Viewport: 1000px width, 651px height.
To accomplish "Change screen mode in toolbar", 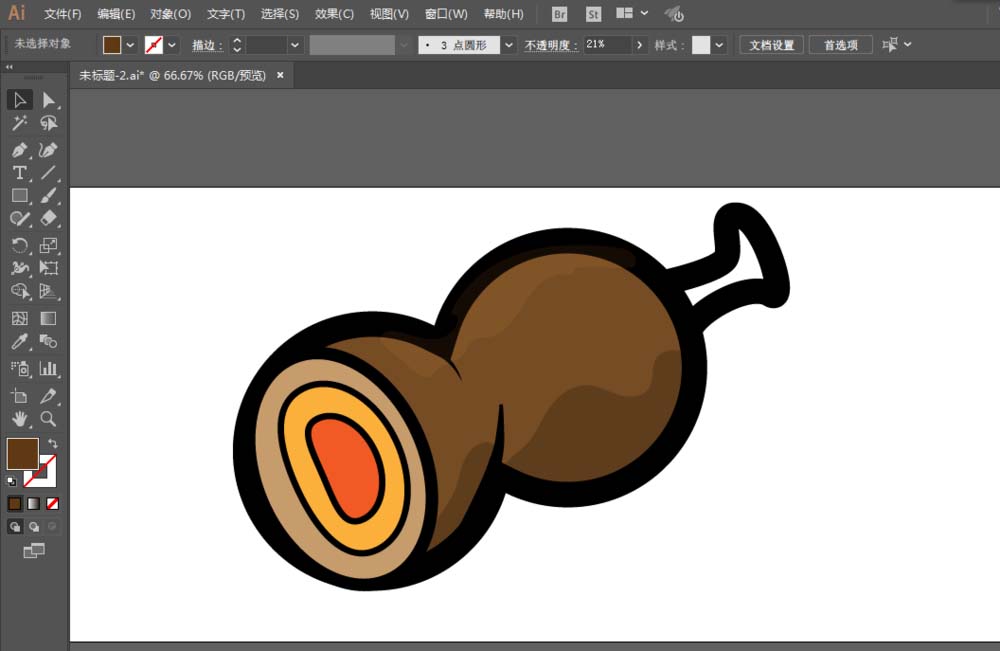I will pyautogui.click(x=34, y=550).
